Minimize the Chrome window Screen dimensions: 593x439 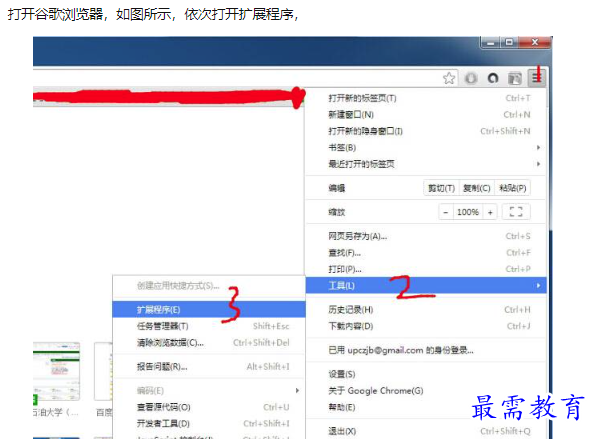point(491,42)
